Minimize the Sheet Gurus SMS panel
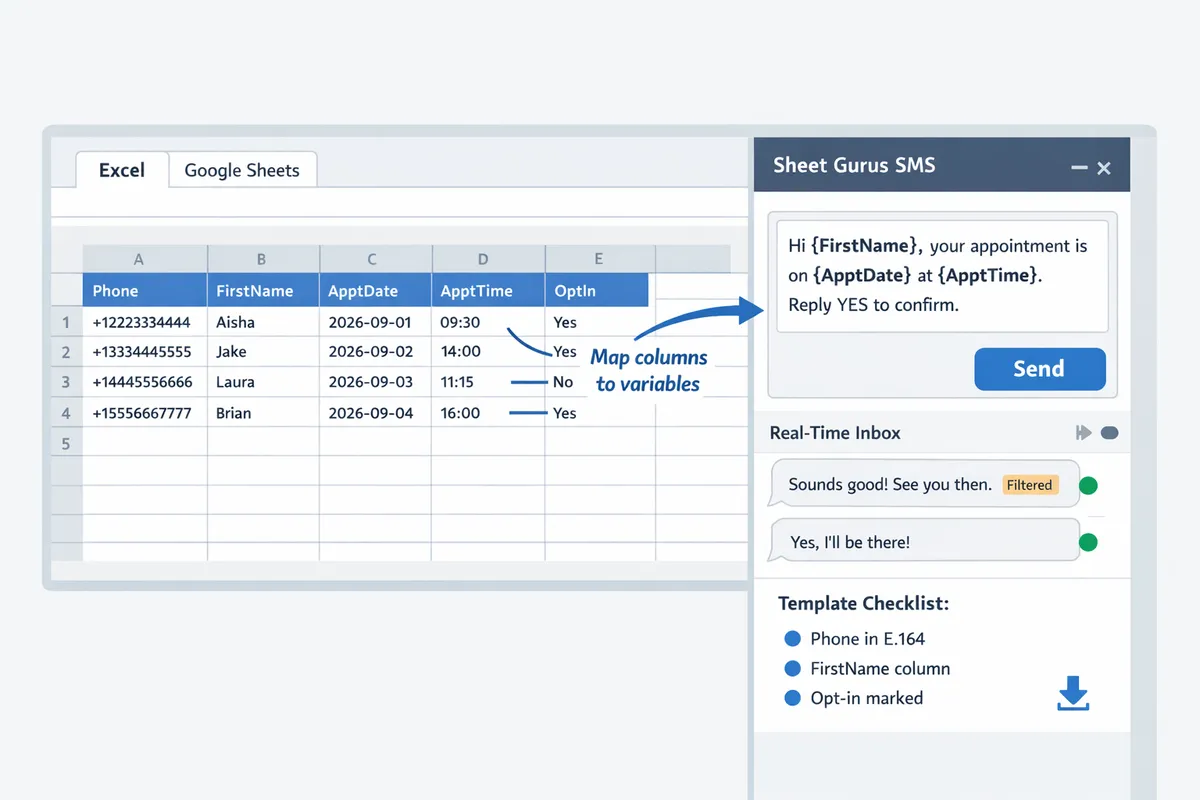The image size is (1200, 800). pyautogui.click(x=1079, y=168)
